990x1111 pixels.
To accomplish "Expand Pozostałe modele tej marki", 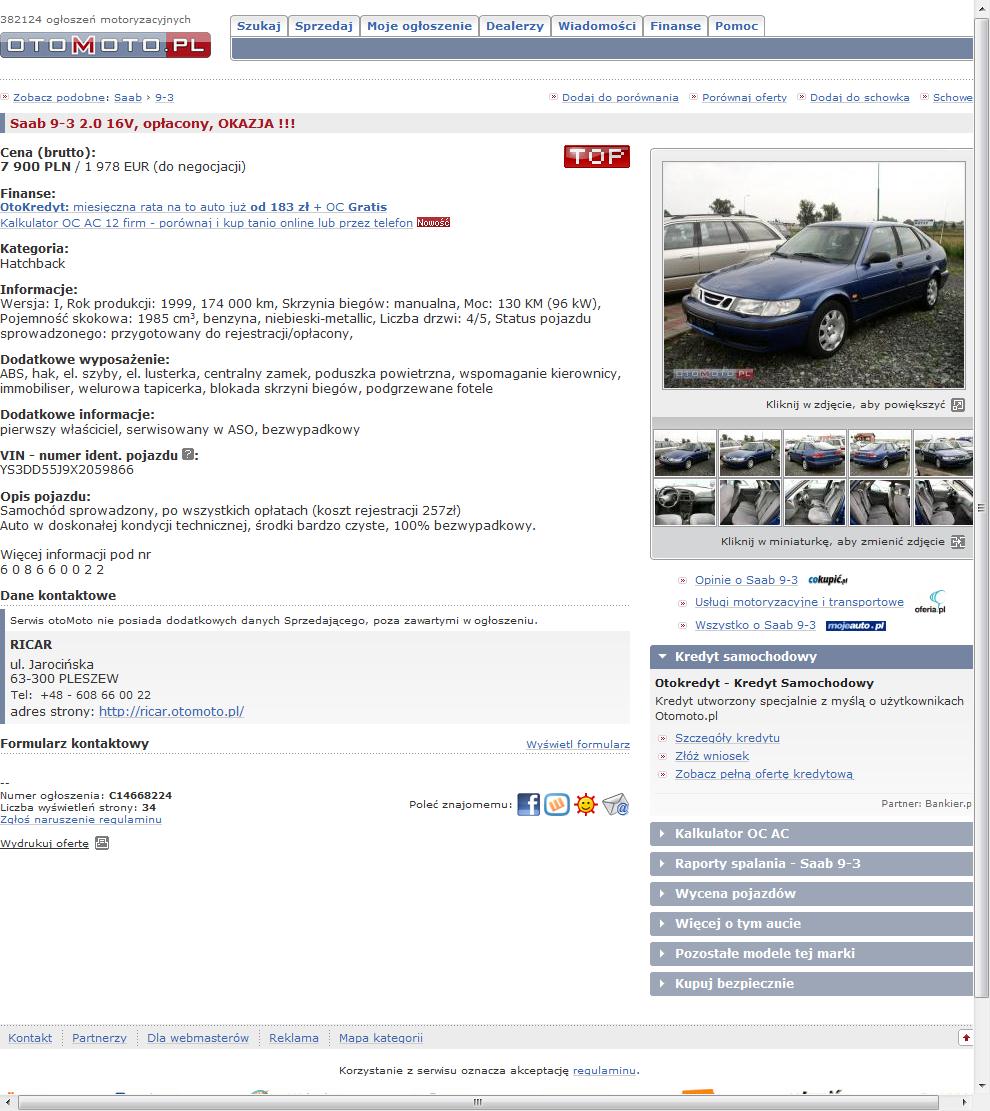I will 811,954.
